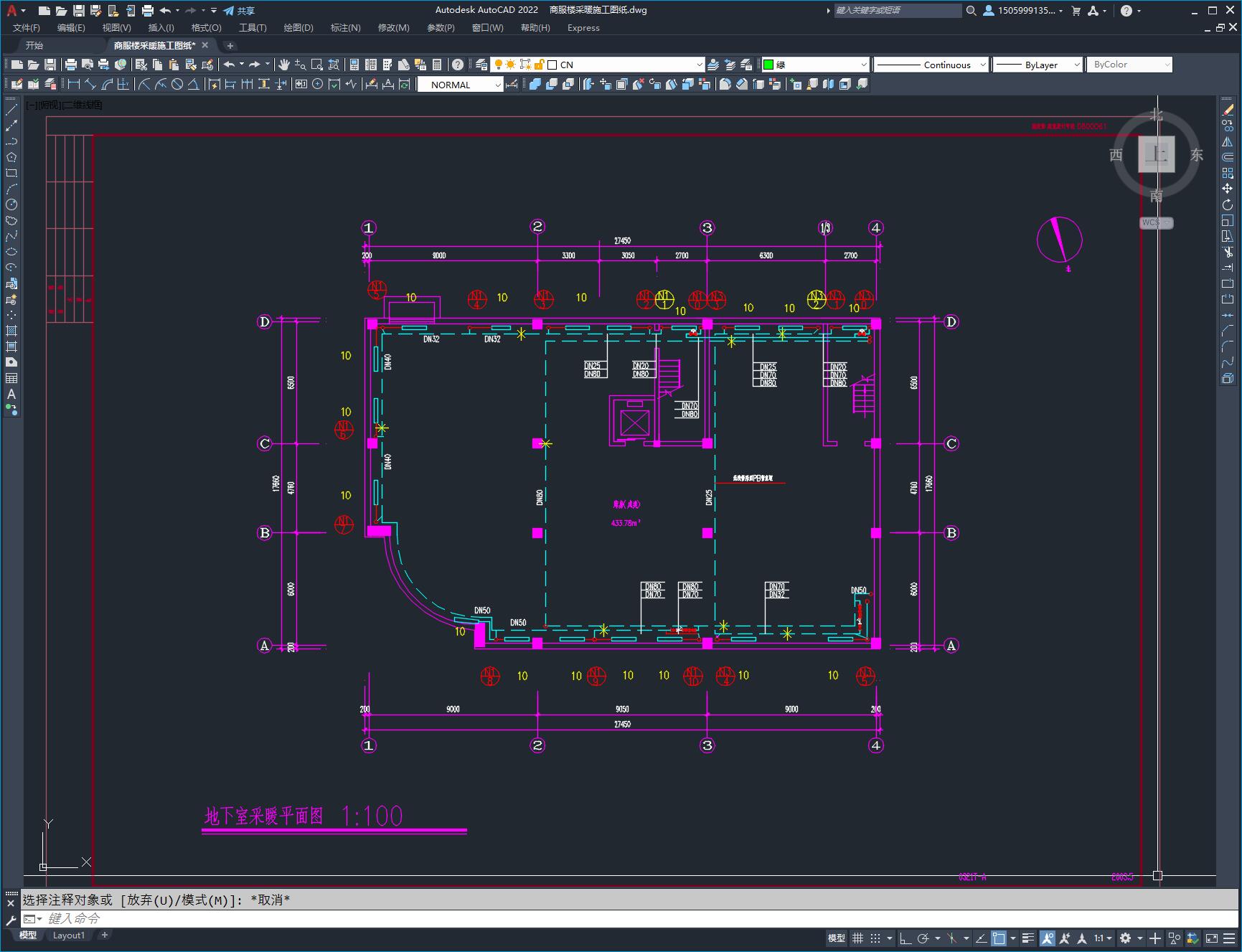Select the Angular dimension tool
This screenshot has height=952, width=1242.
(194, 85)
